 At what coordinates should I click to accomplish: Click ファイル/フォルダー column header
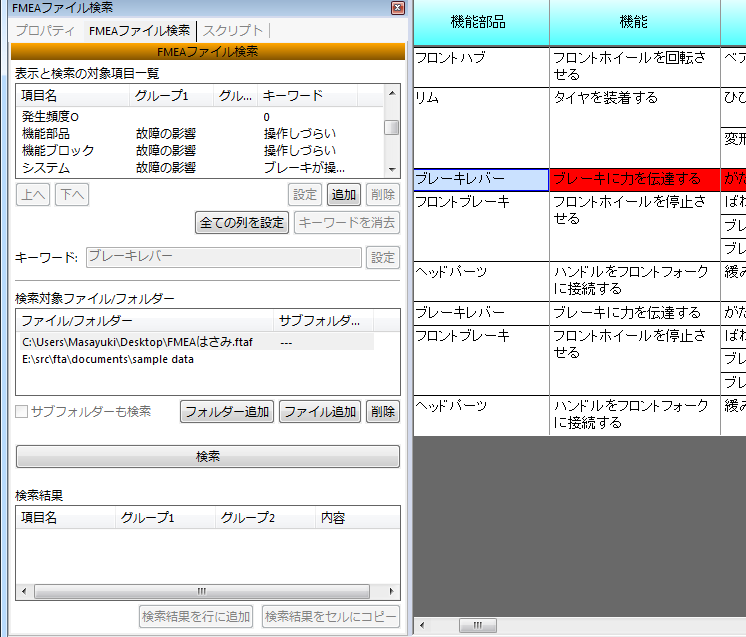tap(145, 321)
